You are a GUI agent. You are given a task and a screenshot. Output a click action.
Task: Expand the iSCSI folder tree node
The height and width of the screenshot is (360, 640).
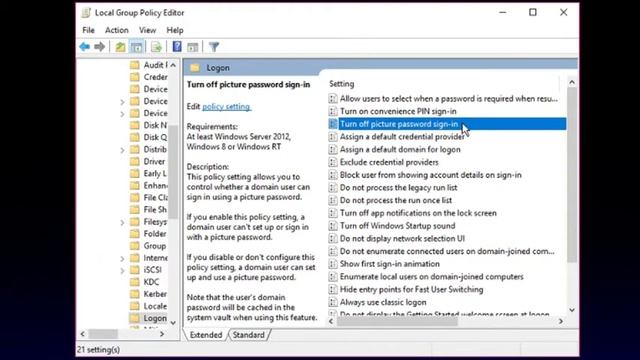pos(122,271)
